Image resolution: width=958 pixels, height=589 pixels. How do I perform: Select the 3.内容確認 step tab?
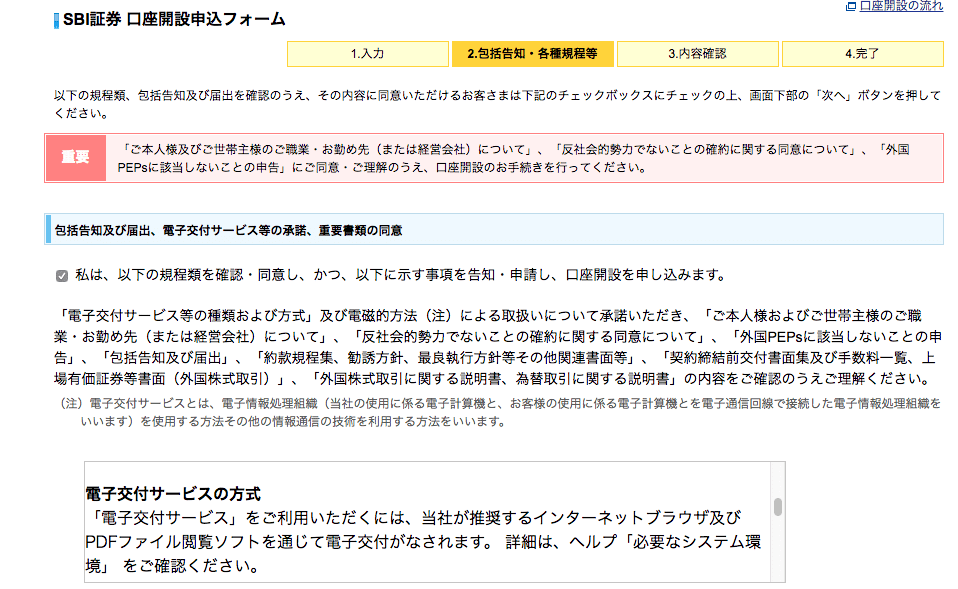(698, 54)
